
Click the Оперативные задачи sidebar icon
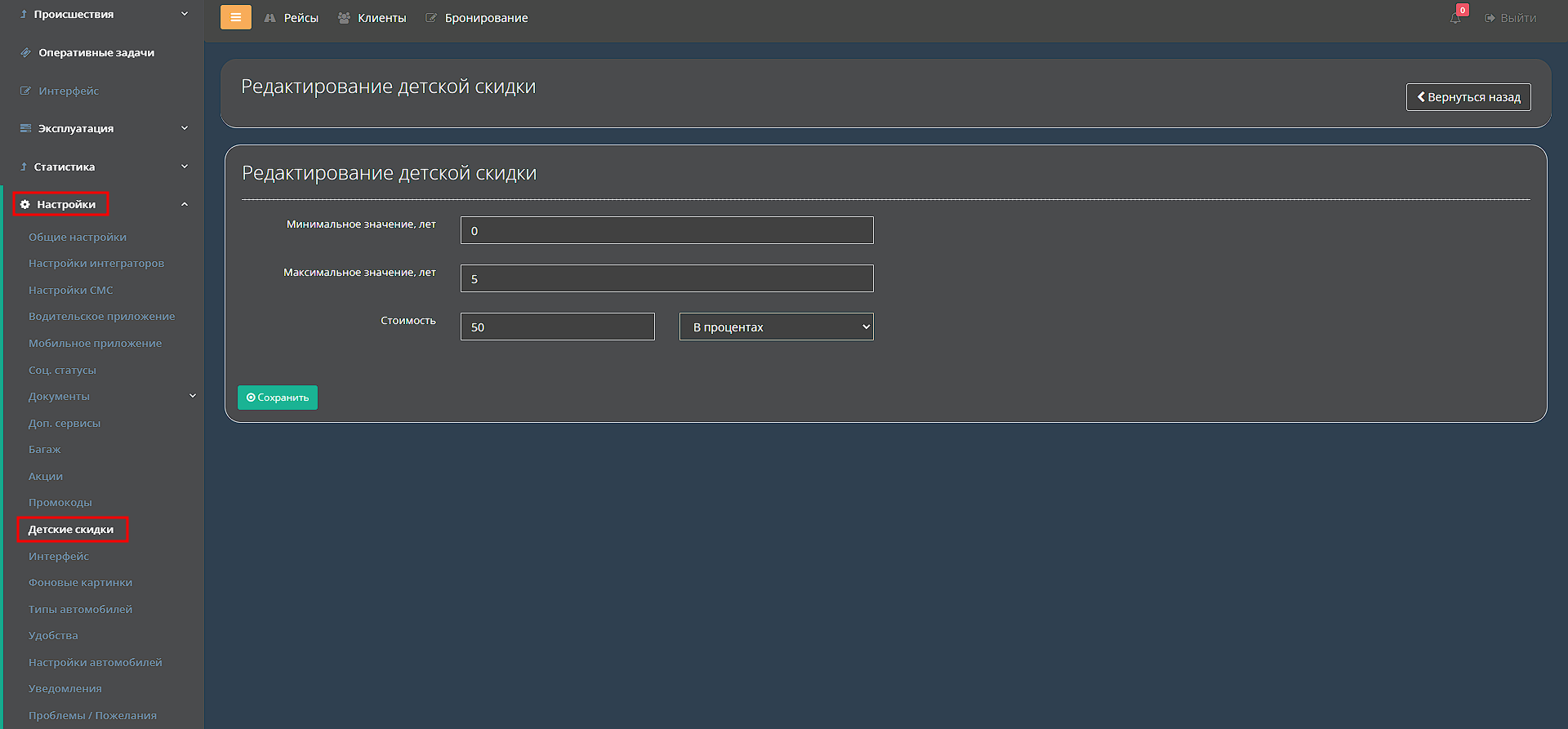click(25, 52)
